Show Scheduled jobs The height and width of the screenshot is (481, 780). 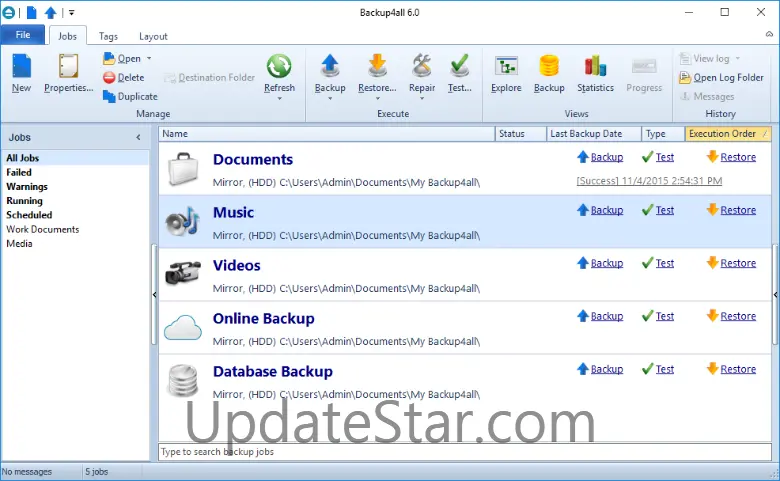[x=29, y=215]
